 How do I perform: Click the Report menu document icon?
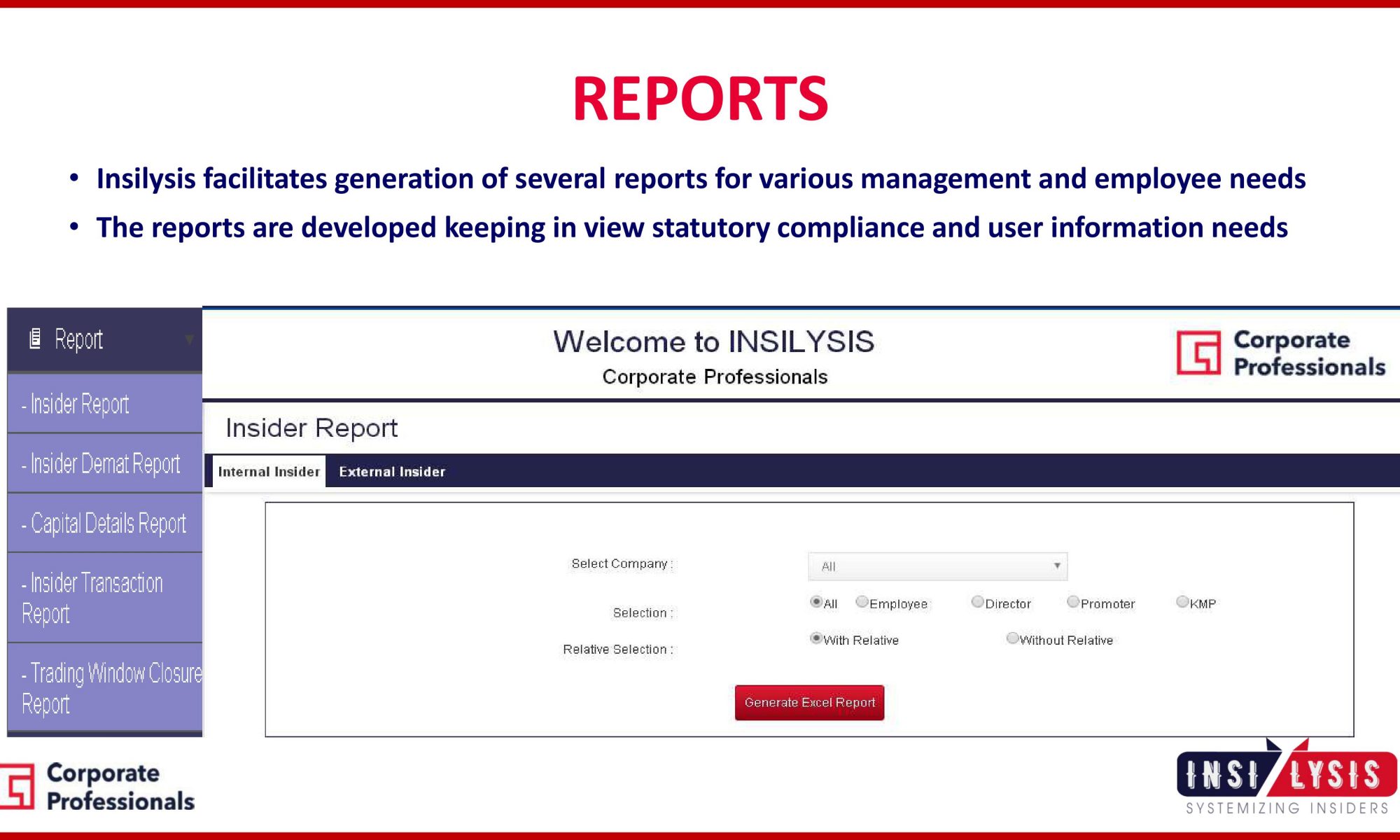[35, 339]
